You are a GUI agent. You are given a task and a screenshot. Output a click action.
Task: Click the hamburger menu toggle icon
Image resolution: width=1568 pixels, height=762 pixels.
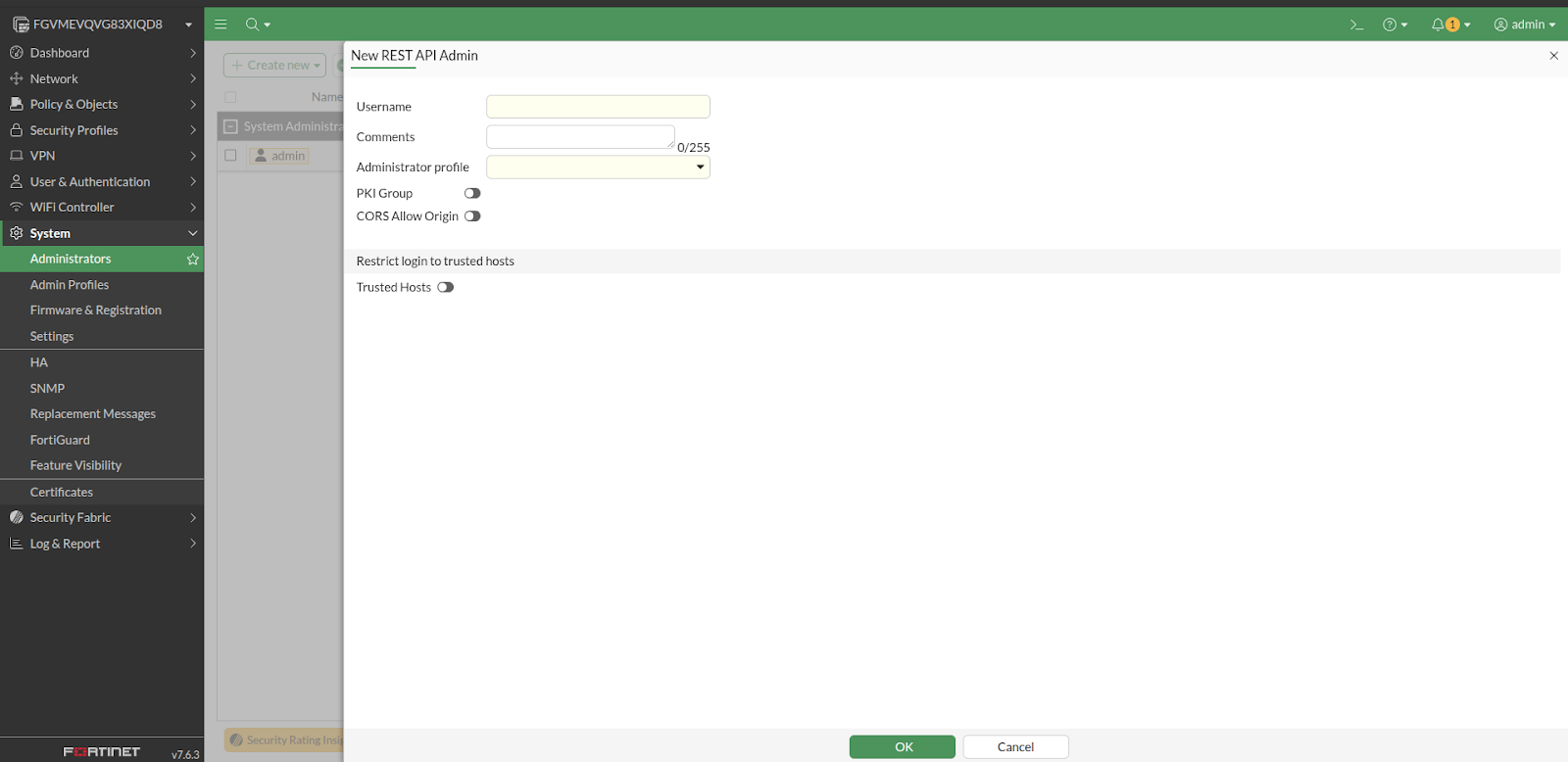(x=220, y=24)
